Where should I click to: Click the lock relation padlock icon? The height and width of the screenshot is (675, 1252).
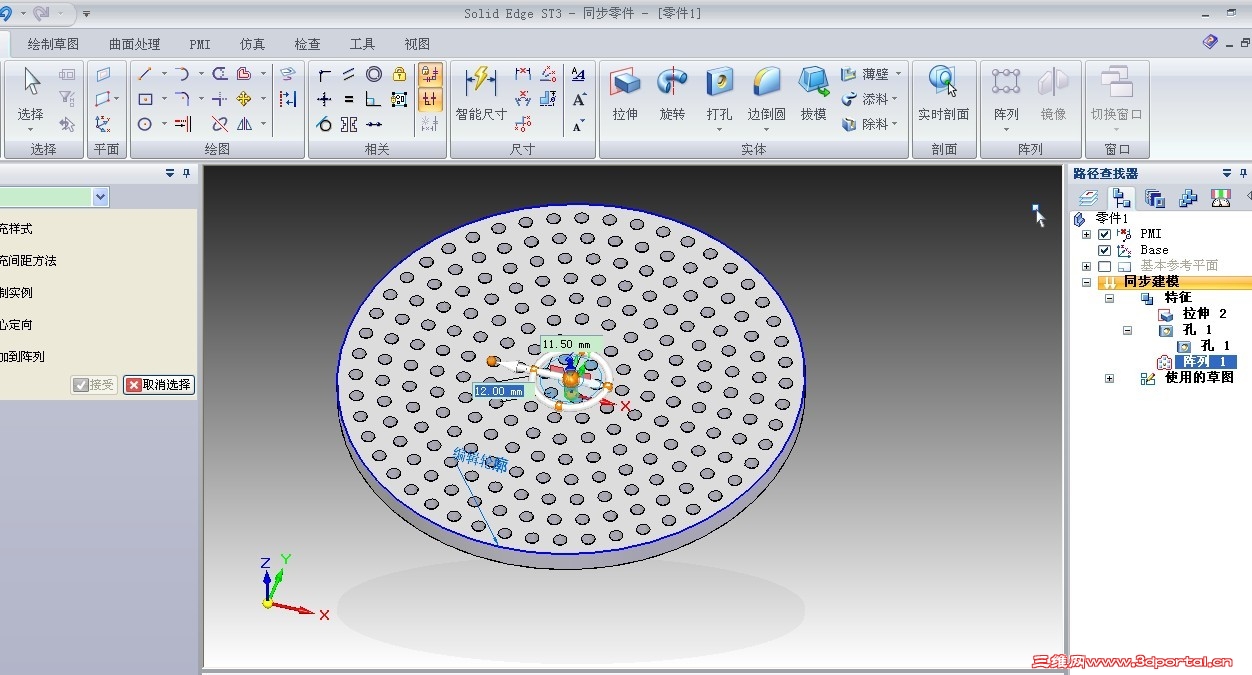click(399, 74)
